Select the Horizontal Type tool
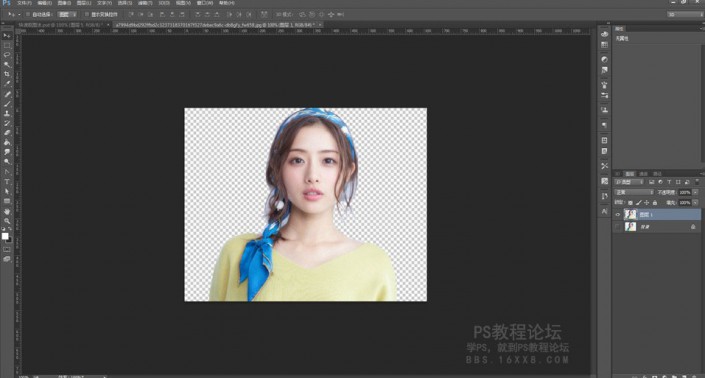The width and height of the screenshot is (705, 378). tap(7, 182)
